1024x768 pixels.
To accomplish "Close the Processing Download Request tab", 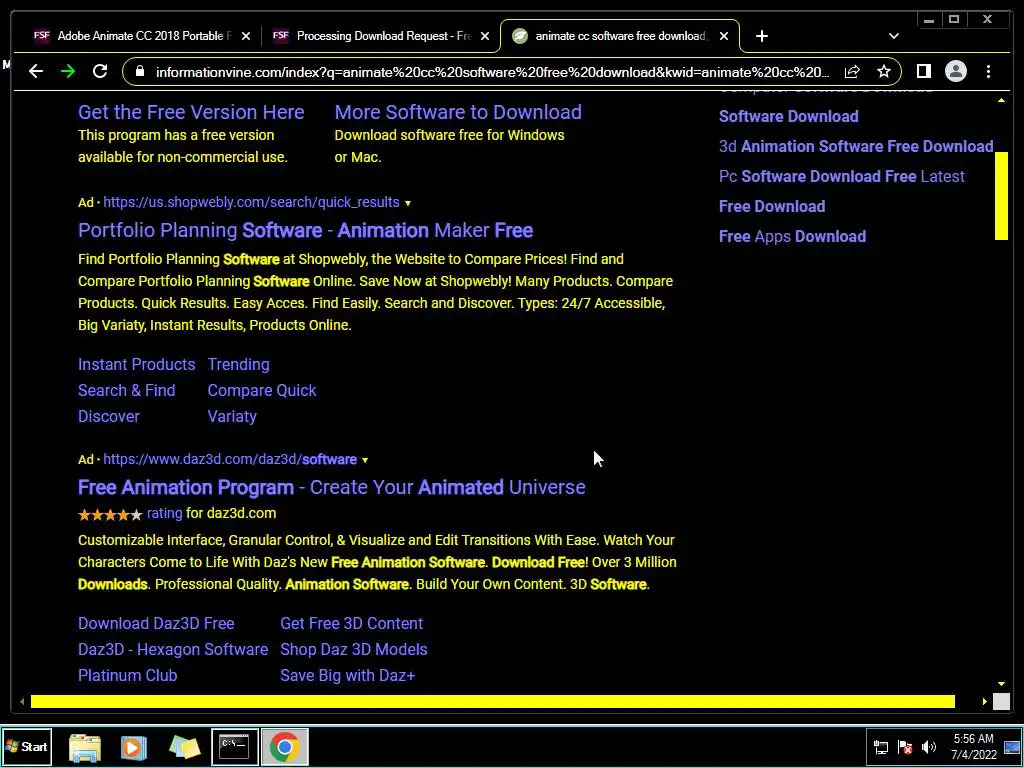I will (x=485, y=36).
